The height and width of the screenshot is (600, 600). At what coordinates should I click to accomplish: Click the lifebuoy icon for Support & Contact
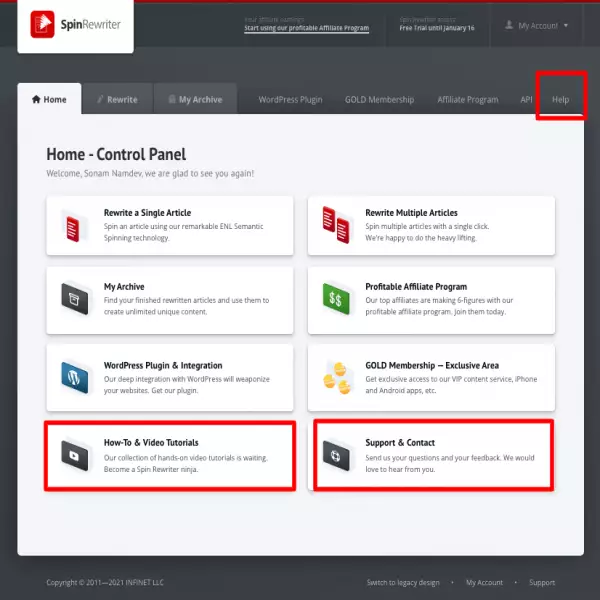coord(336,456)
